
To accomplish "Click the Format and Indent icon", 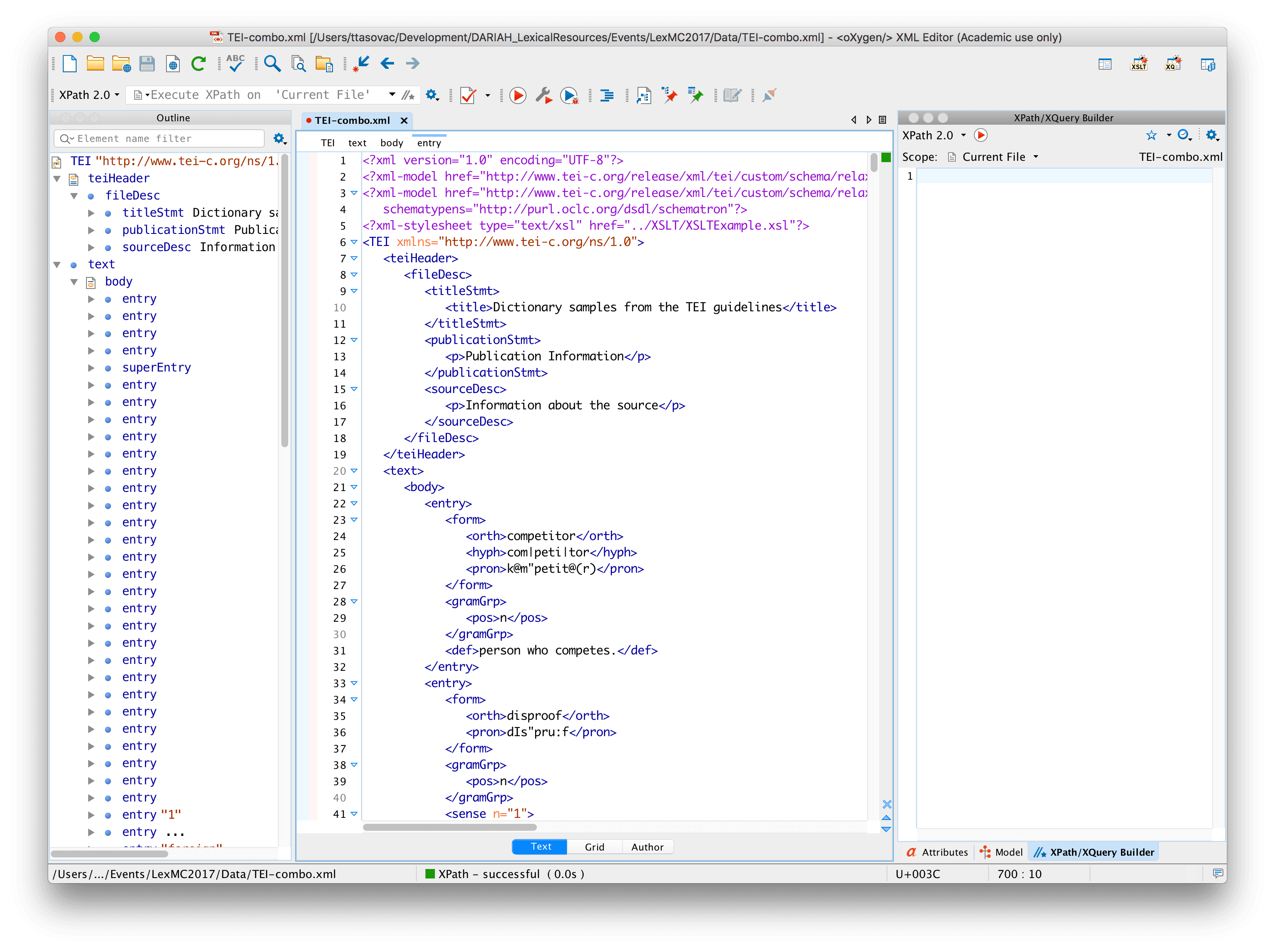I will pos(607,95).
